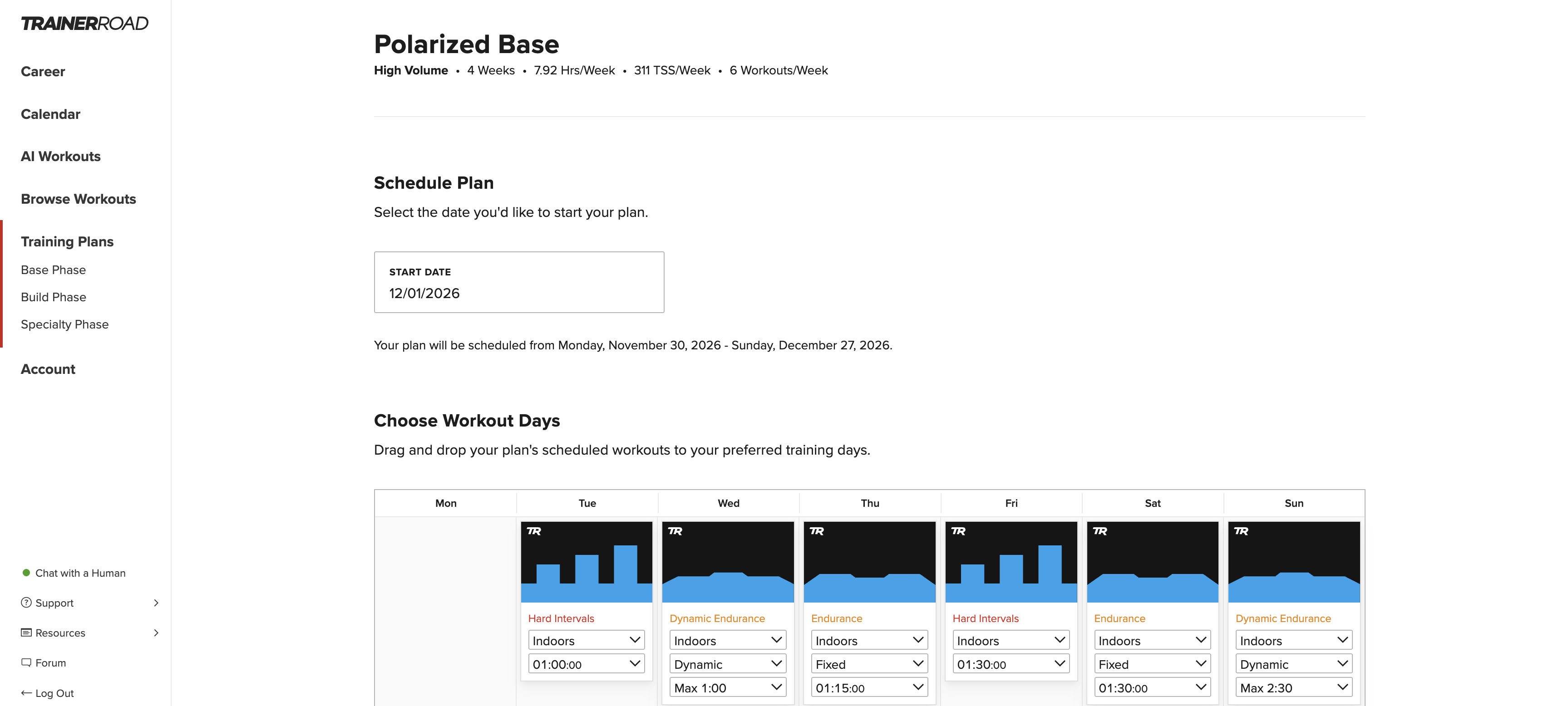Open Wednesday's Dynamic type dropdown

(x=728, y=664)
